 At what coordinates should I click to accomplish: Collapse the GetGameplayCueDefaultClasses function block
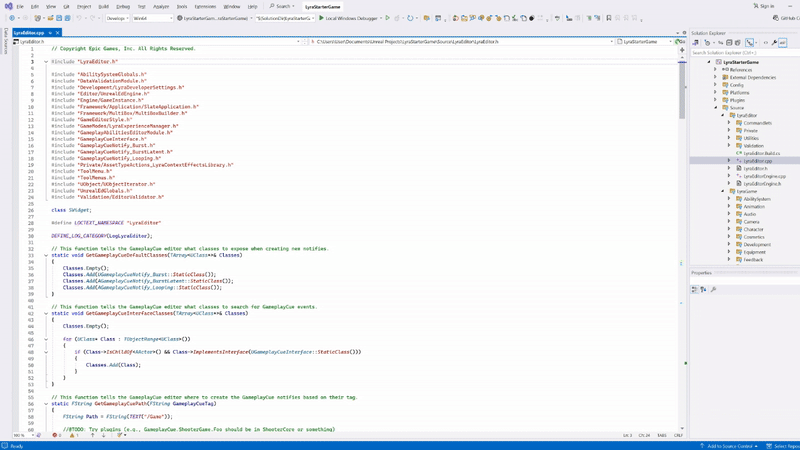(x=45, y=255)
